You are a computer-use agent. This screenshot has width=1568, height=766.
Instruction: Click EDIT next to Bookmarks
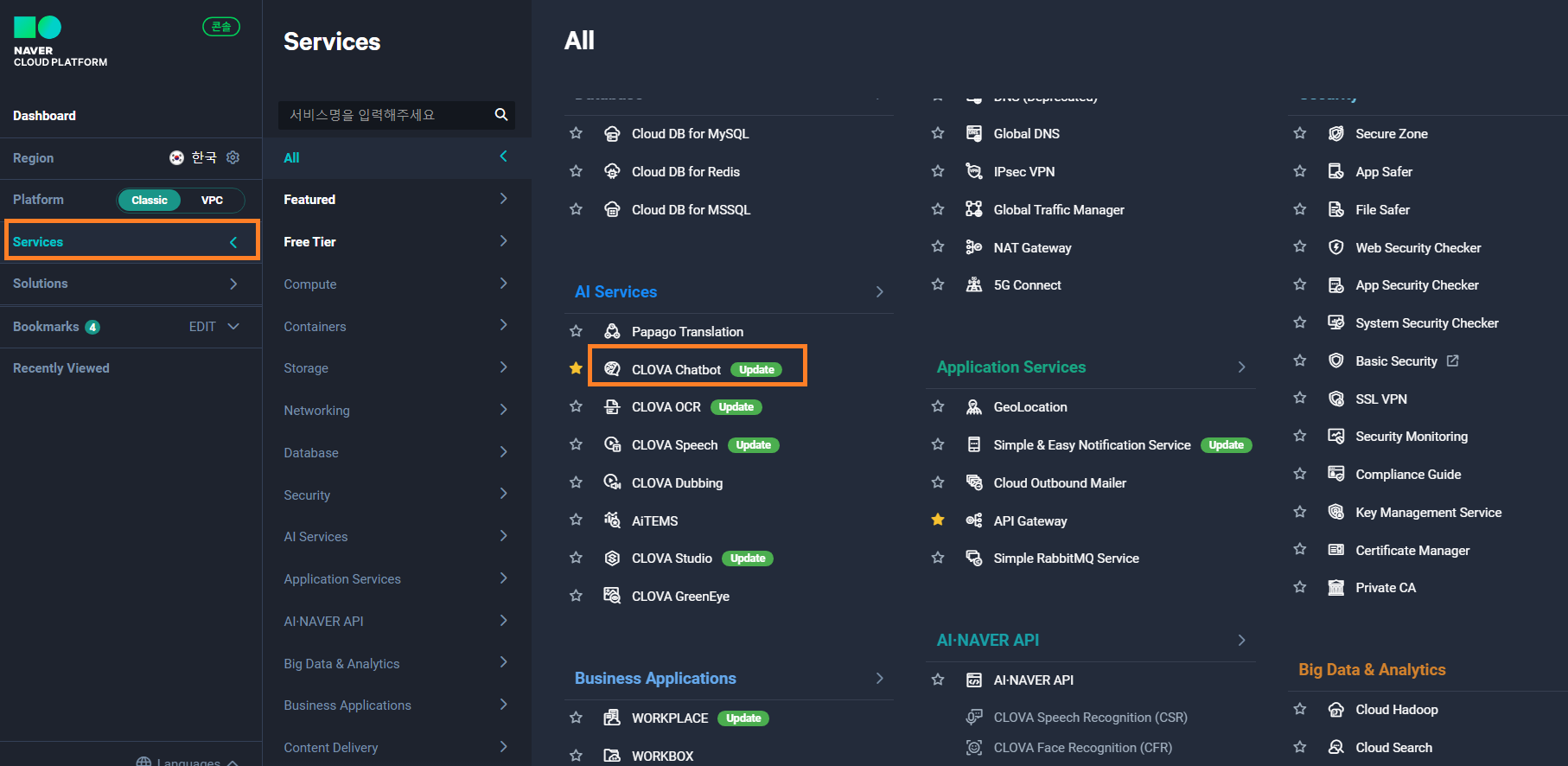202,327
